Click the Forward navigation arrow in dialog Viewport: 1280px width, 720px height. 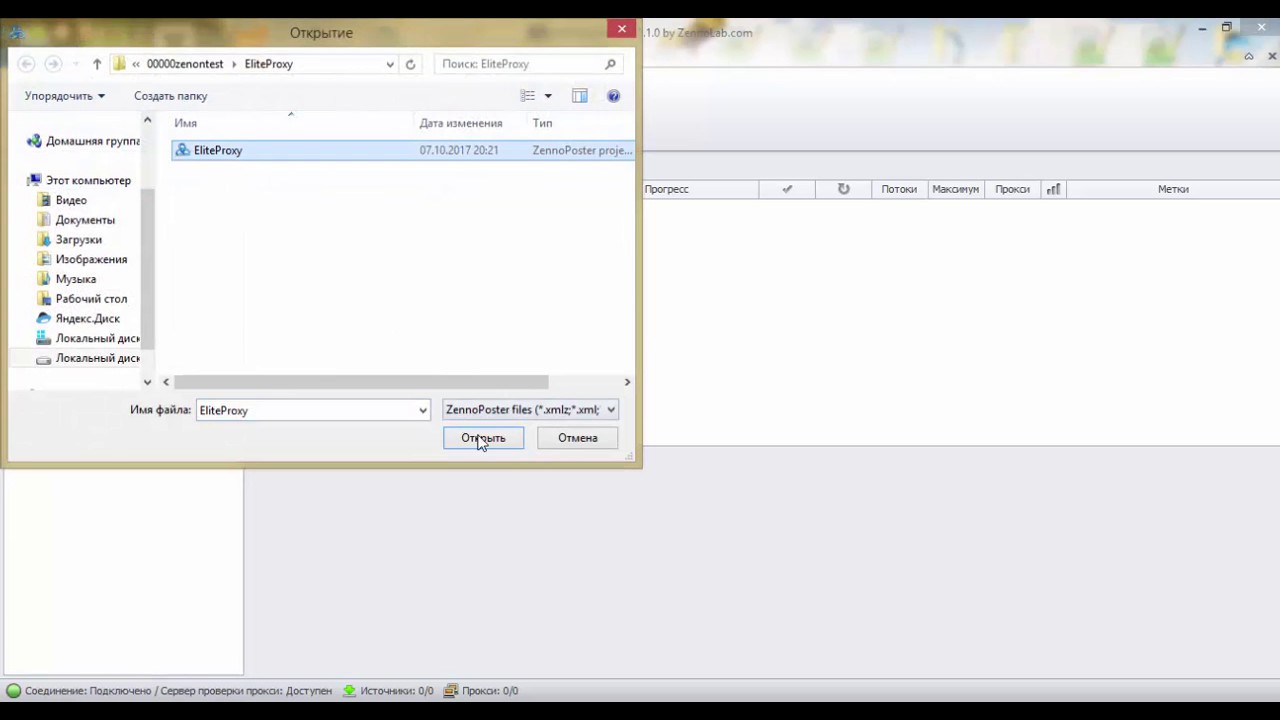53,64
